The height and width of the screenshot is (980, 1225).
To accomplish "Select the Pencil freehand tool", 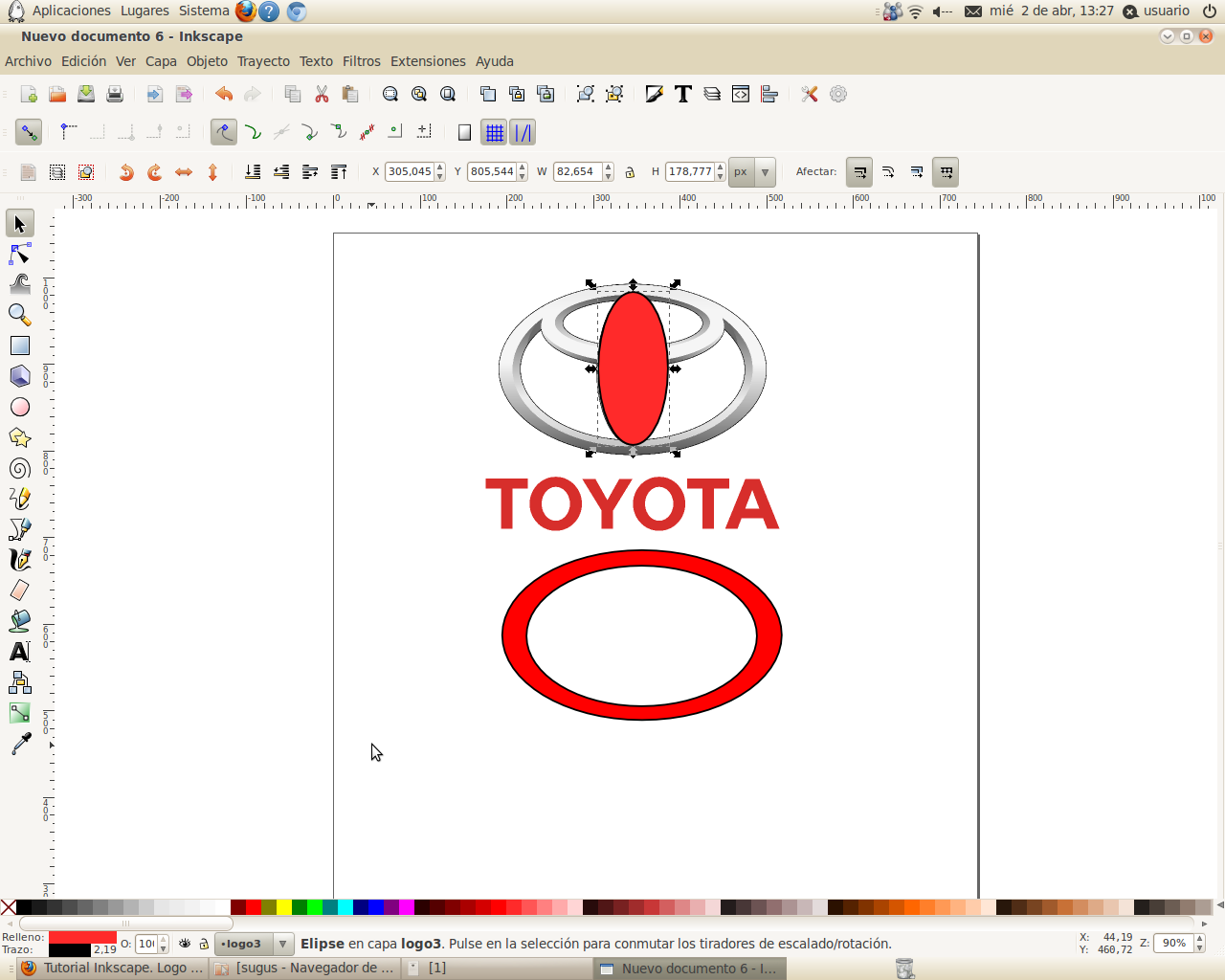I will [x=19, y=499].
